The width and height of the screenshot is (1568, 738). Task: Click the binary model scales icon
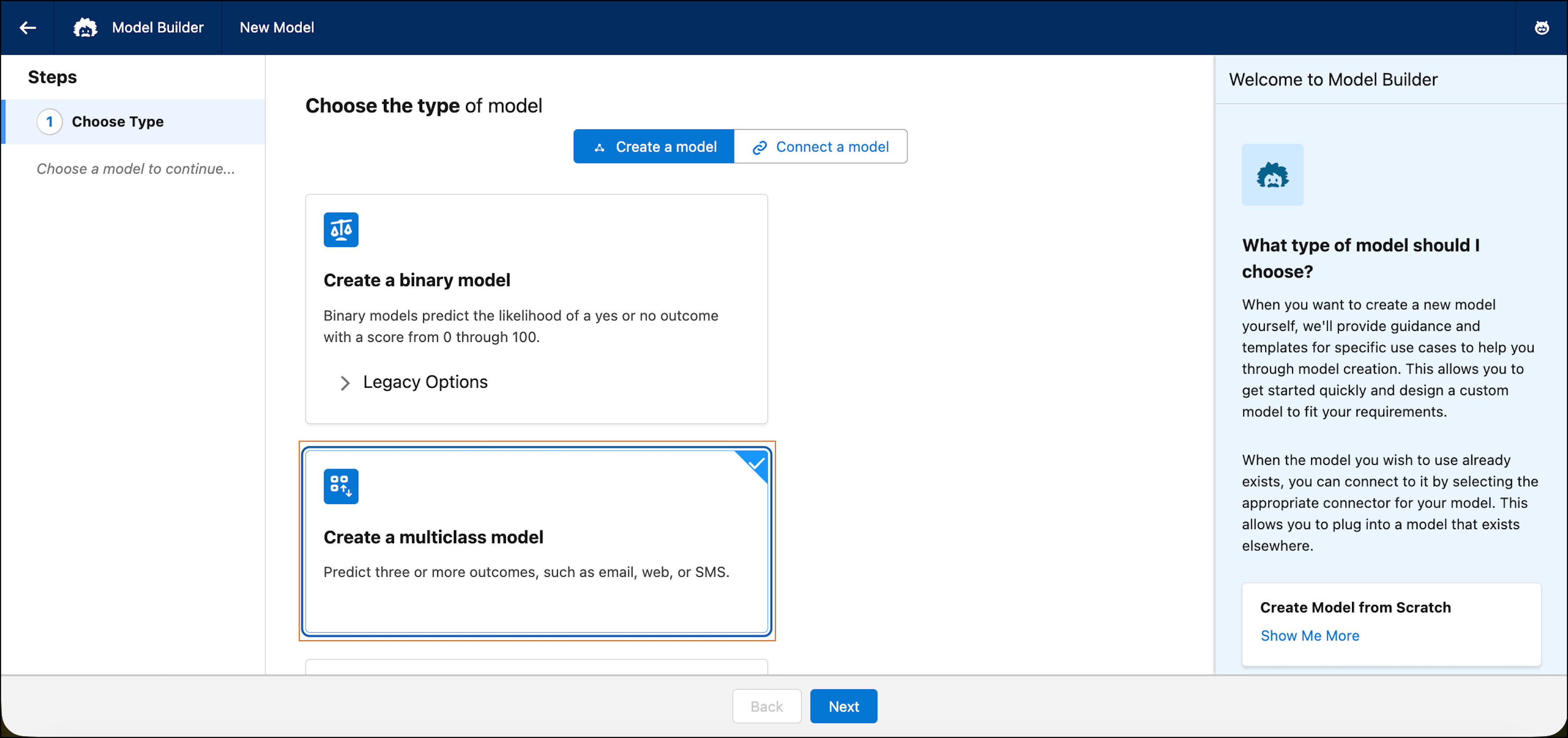pyautogui.click(x=341, y=230)
